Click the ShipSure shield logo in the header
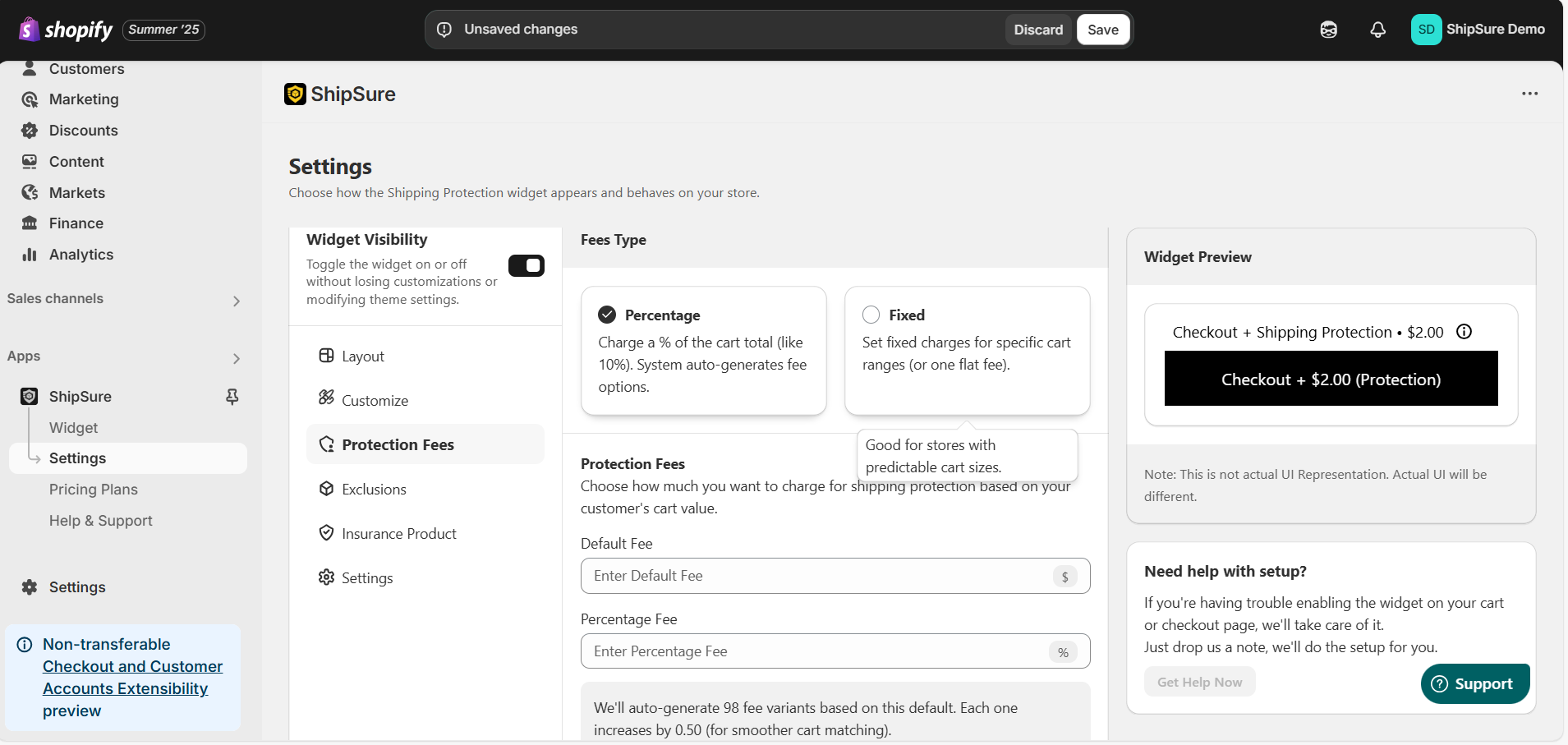1568x745 pixels. click(x=295, y=94)
